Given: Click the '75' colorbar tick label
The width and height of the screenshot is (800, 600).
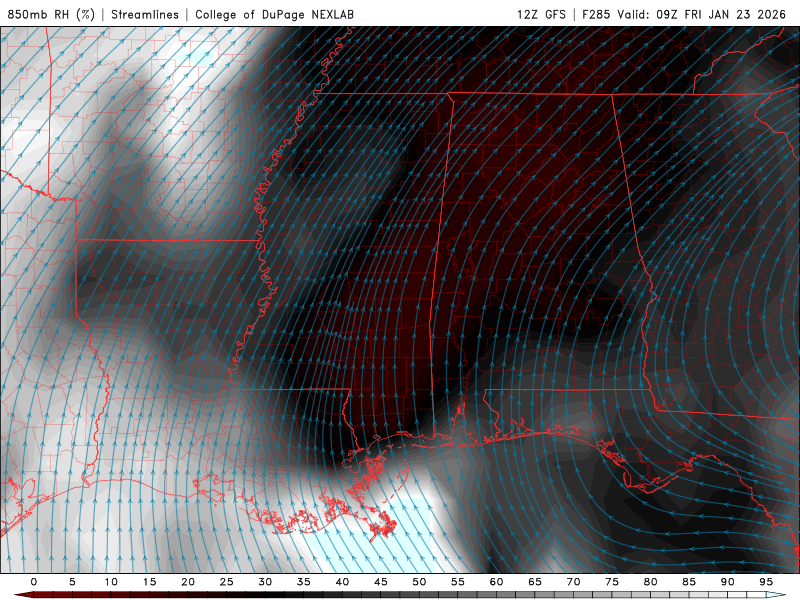Looking at the screenshot, I should tap(612, 582).
